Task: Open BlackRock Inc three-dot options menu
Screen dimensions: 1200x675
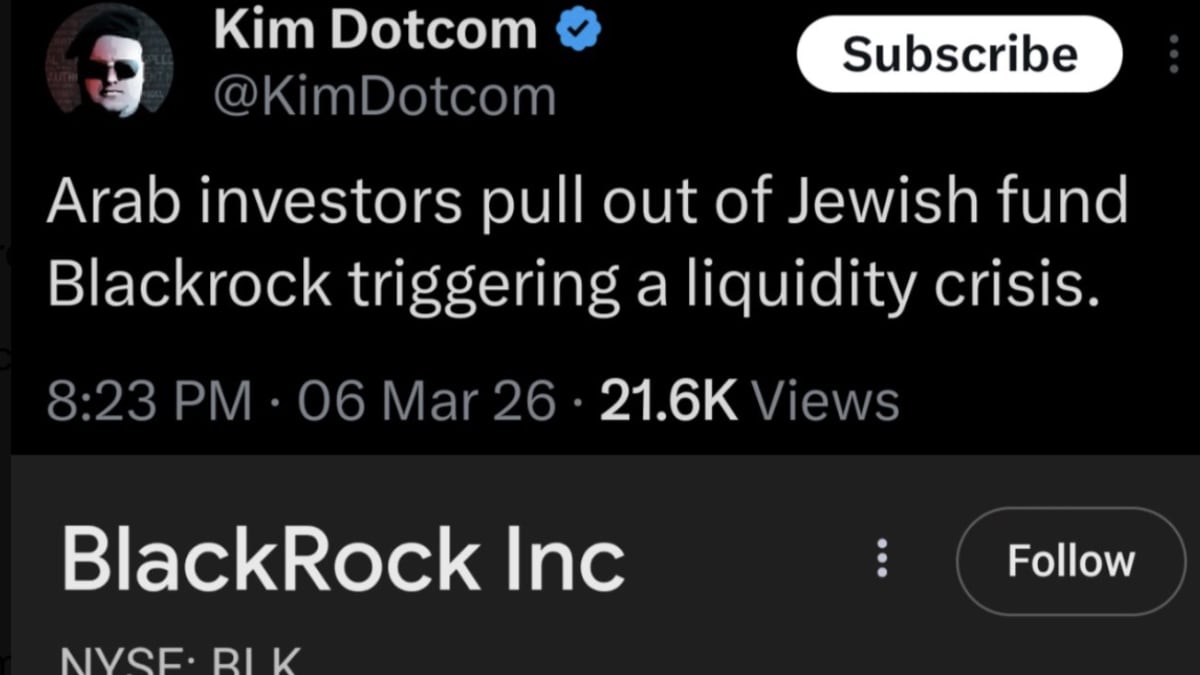Action: pos(881,560)
